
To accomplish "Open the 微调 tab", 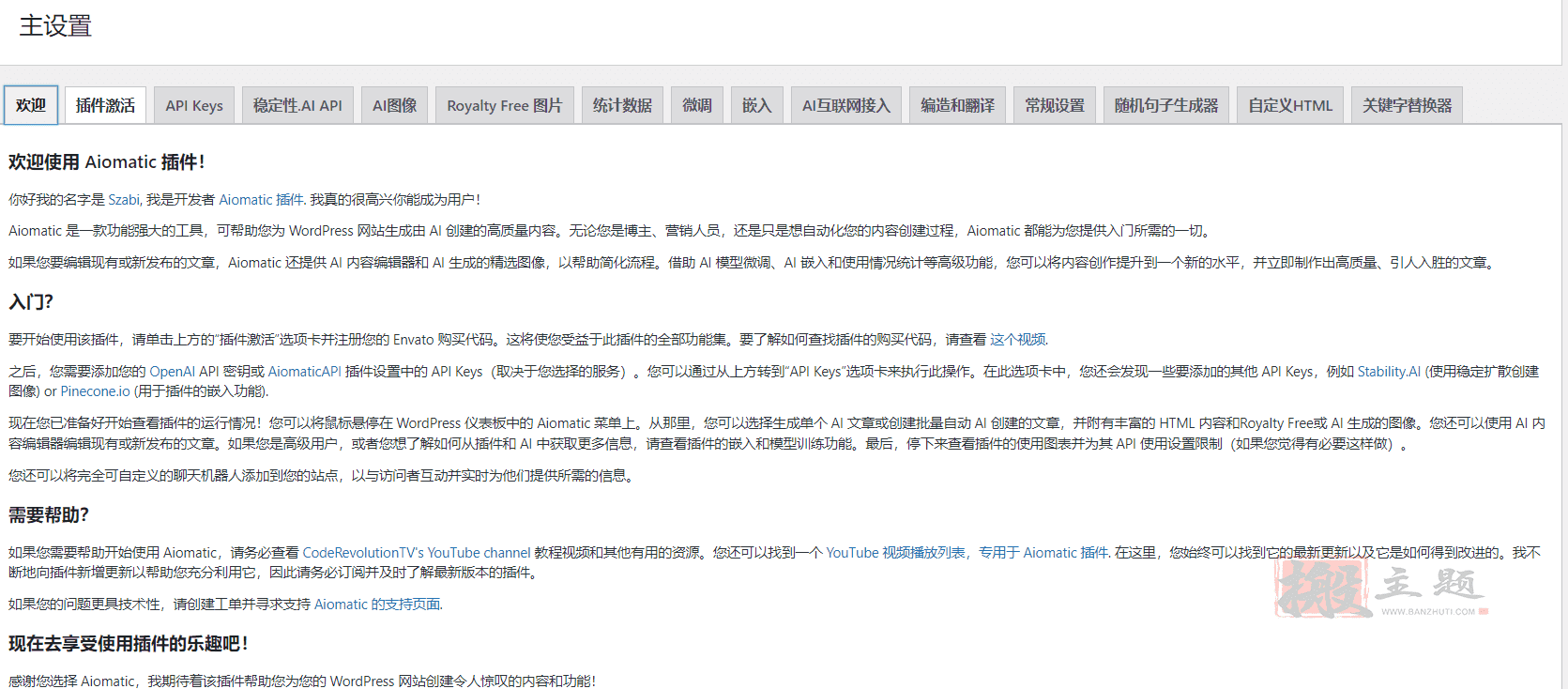I will [x=697, y=105].
